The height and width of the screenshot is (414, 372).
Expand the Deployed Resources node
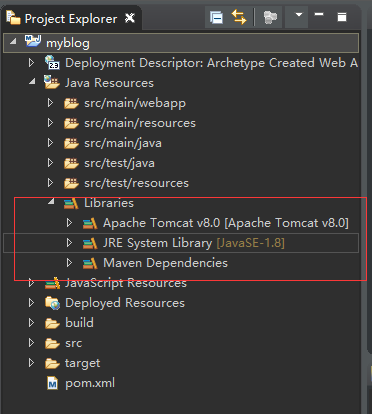[31, 303]
